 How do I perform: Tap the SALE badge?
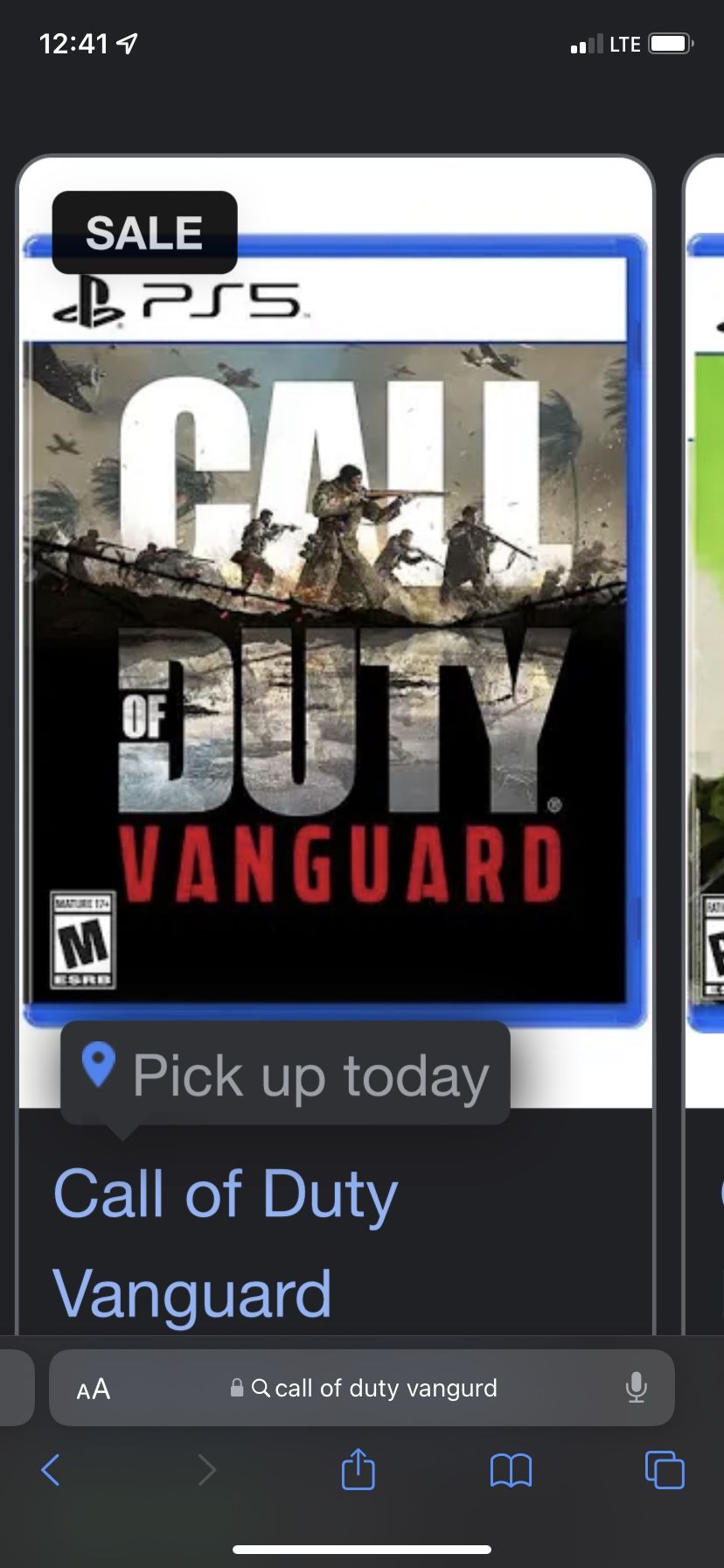[144, 233]
